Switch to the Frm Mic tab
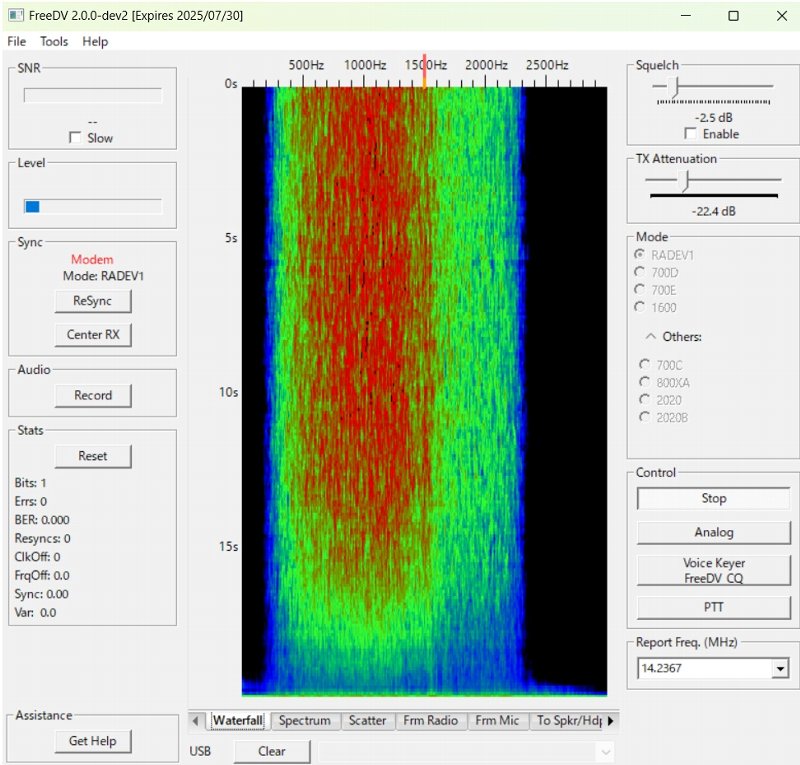This screenshot has height=765, width=800. pyautogui.click(x=497, y=721)
